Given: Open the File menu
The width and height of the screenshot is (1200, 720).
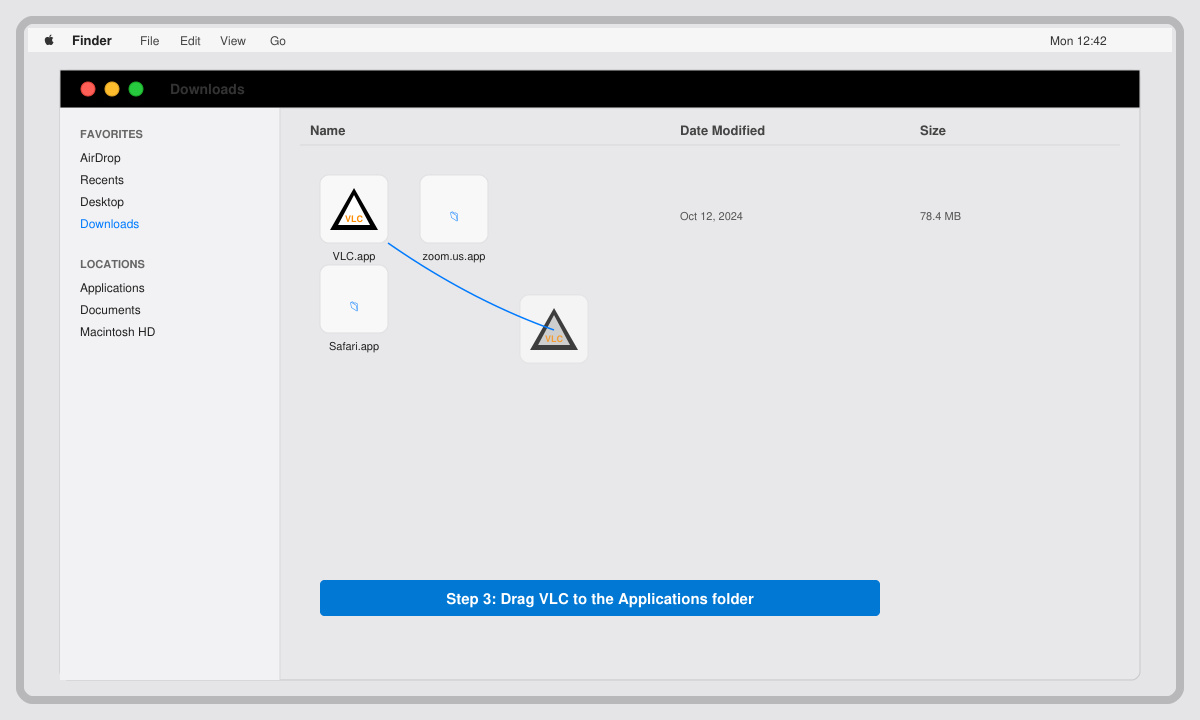Looking at the screenshot, I should 150,41.
